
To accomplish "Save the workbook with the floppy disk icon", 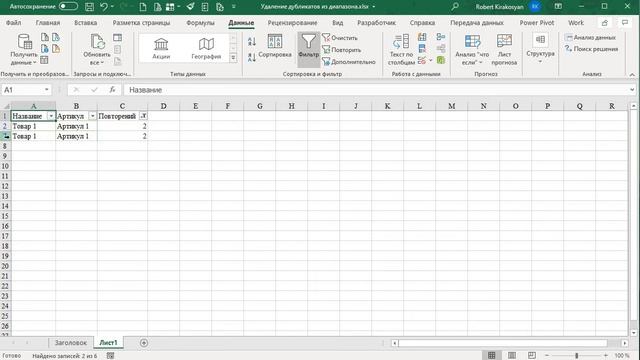I will click(x=89, y=7).
